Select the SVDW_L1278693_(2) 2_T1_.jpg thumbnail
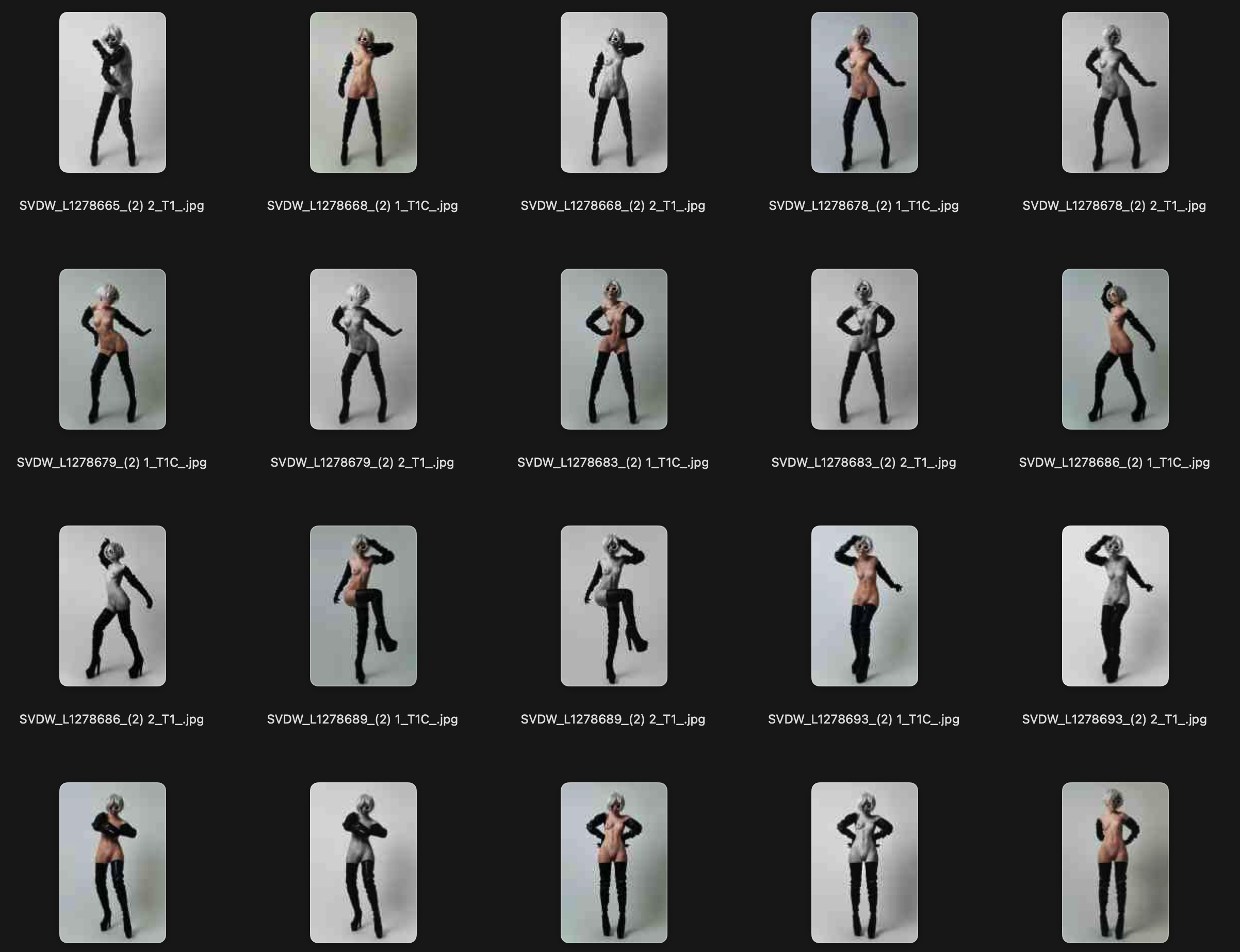This screenshot has height=952, width=1240. point(1114,605)
